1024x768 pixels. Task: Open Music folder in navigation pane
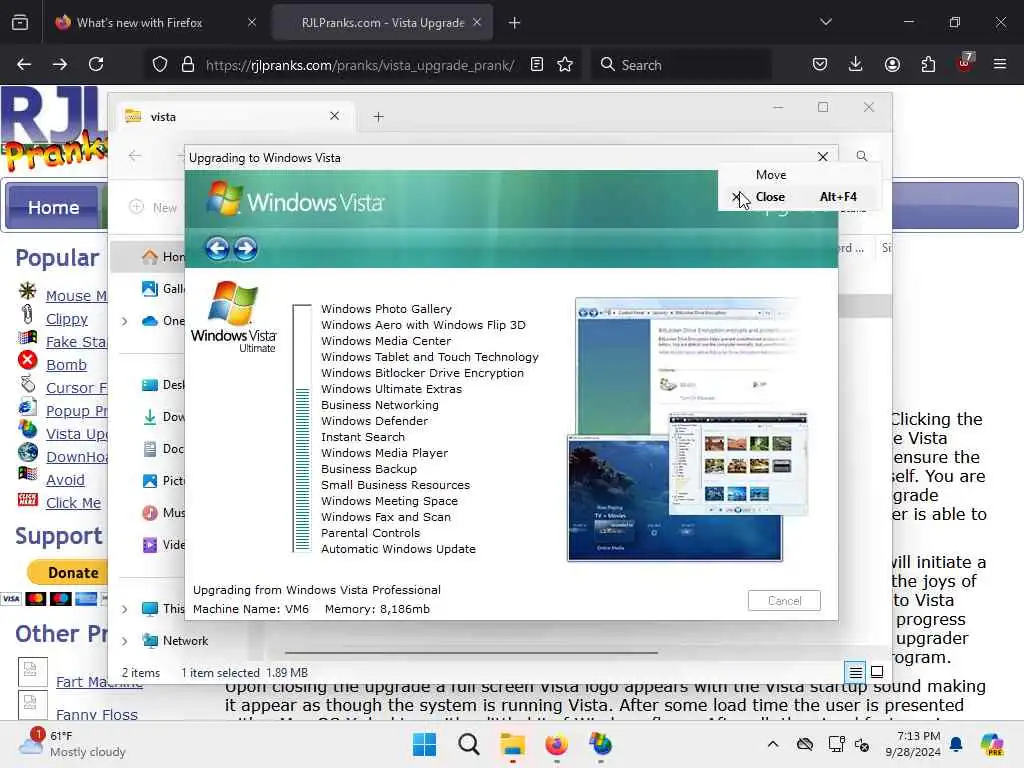(163, 513)
